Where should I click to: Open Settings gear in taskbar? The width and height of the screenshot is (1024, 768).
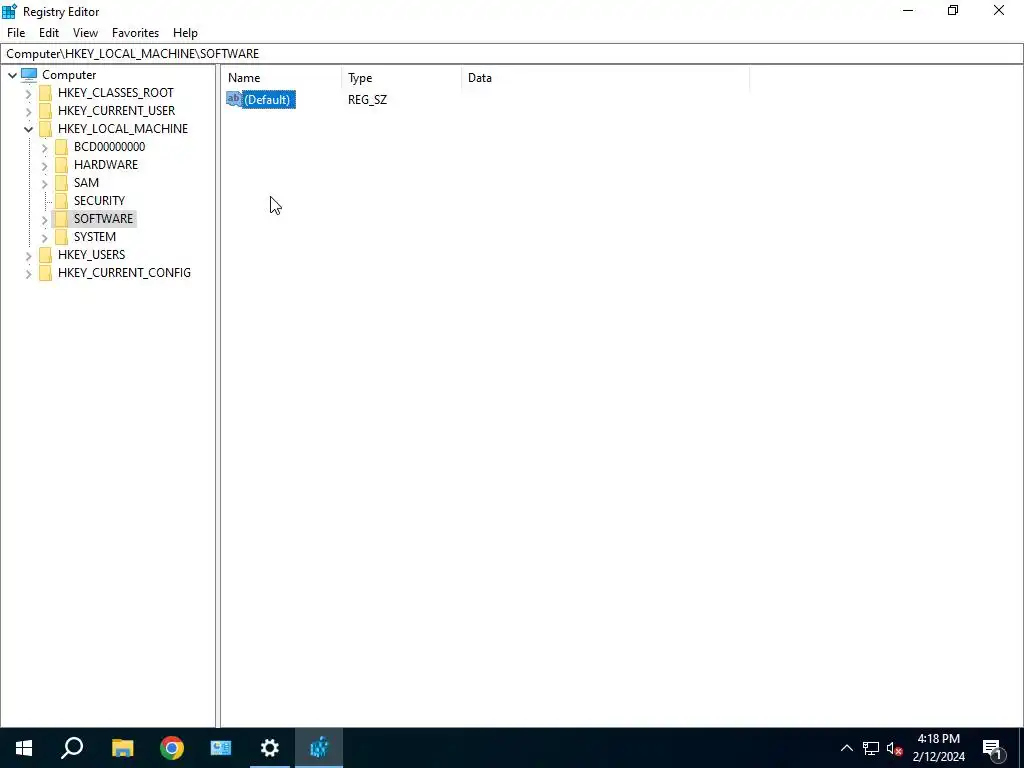pyautogui.click(x=270, y=748)
